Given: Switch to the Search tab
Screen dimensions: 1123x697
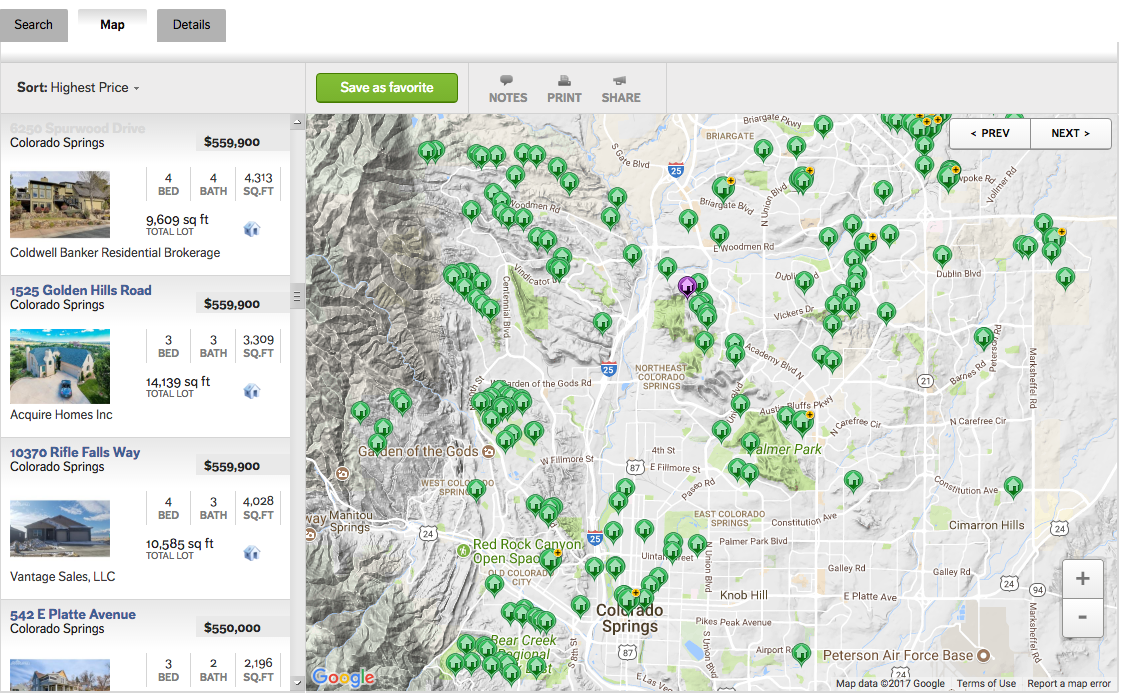Looking at the screenshot, I should [x=34, y=25].
